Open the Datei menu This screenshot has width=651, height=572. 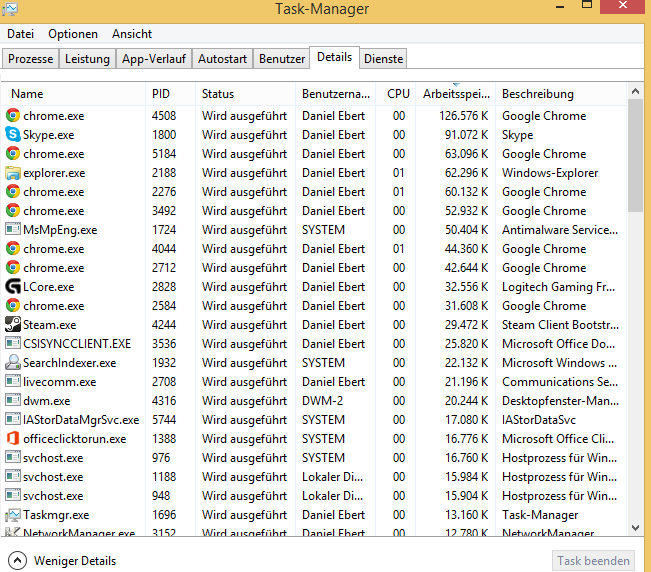(x=20, y=34)
